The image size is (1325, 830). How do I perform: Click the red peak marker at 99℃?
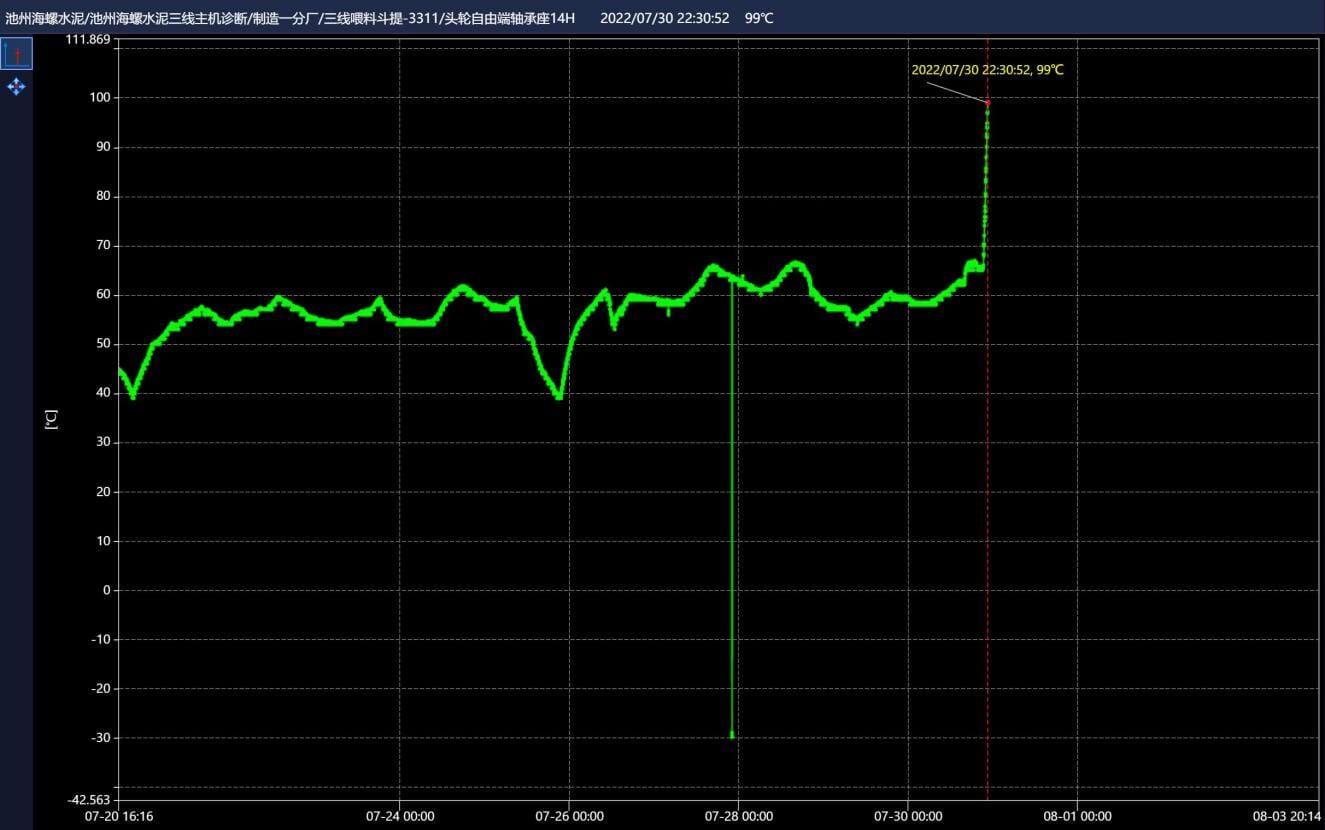(987, 102)
